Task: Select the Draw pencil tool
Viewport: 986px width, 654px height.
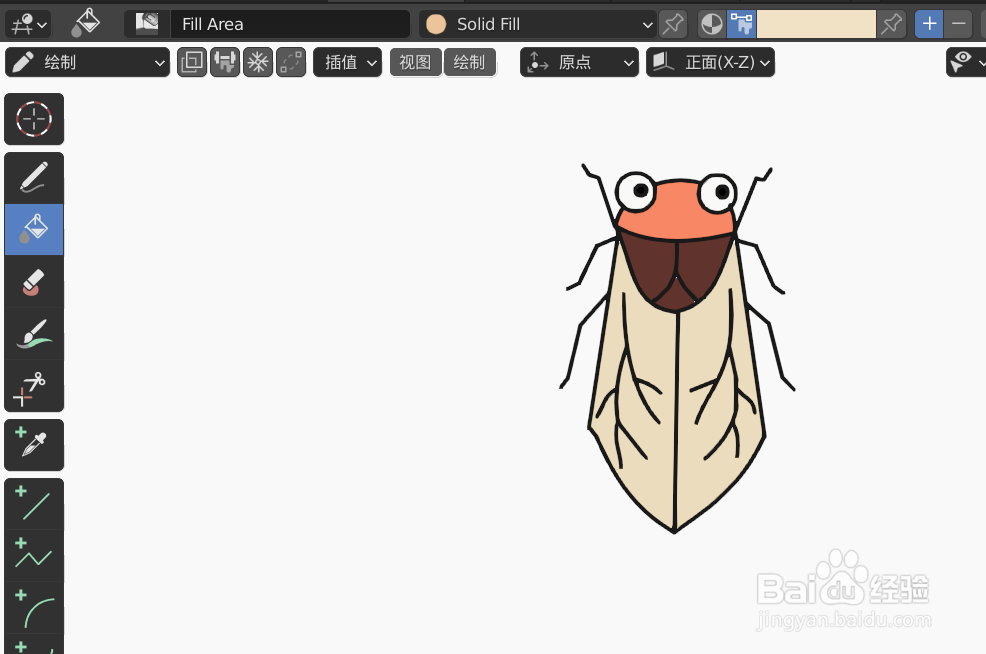Action: [34, 177]
